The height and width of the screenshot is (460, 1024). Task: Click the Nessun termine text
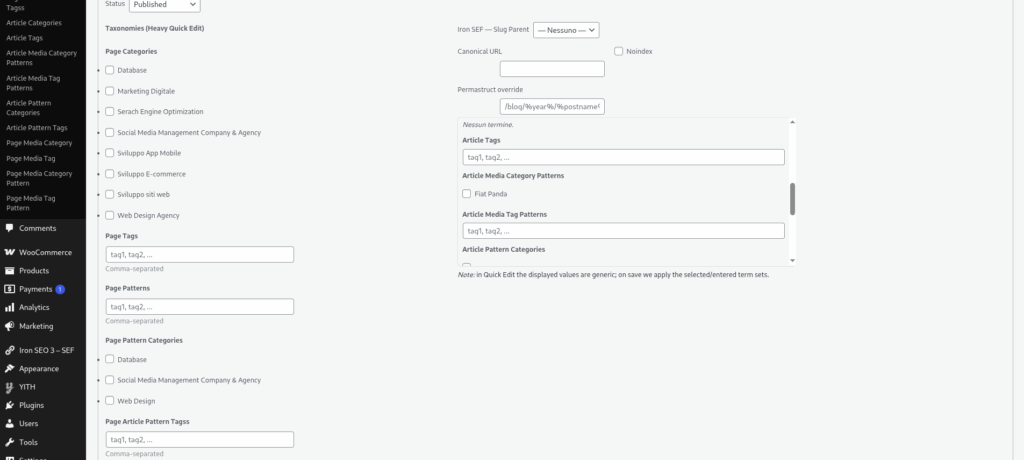[x=488, y=124]
